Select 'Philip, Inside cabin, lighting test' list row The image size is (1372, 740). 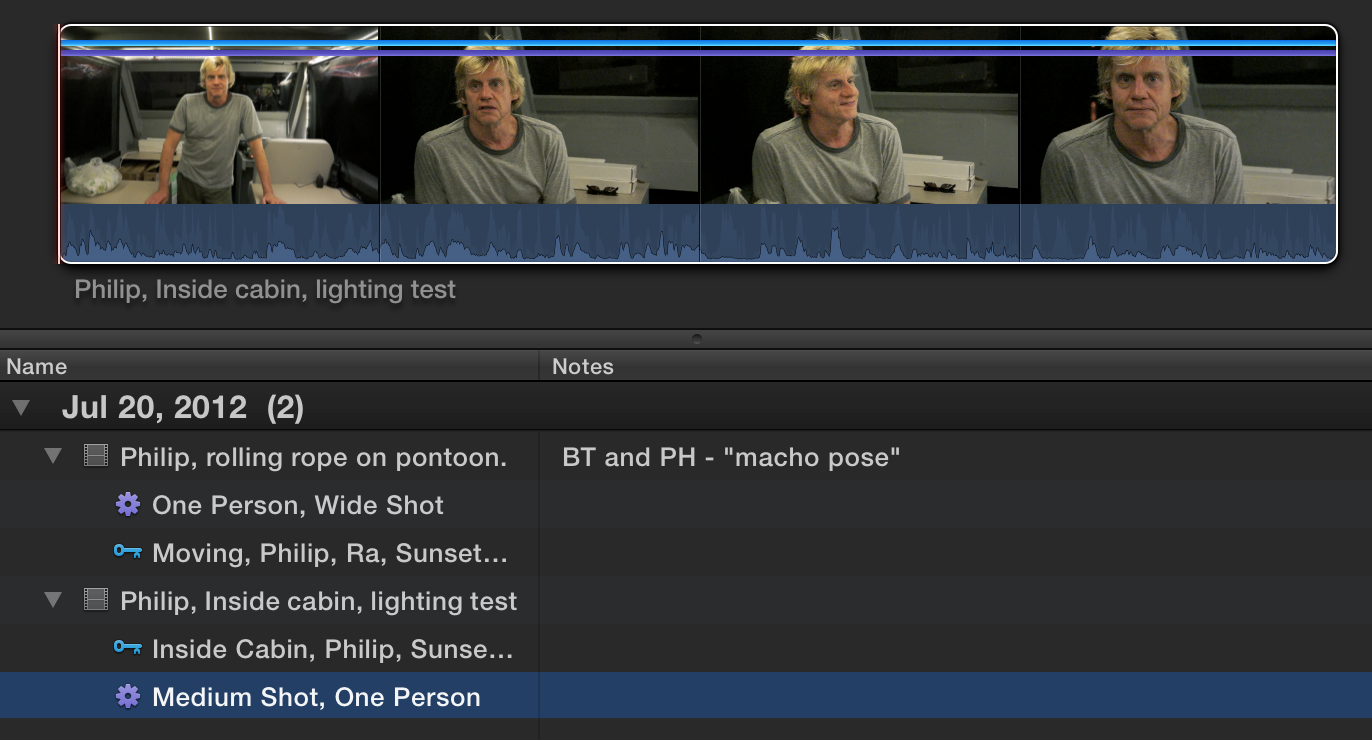click(686, 601)
